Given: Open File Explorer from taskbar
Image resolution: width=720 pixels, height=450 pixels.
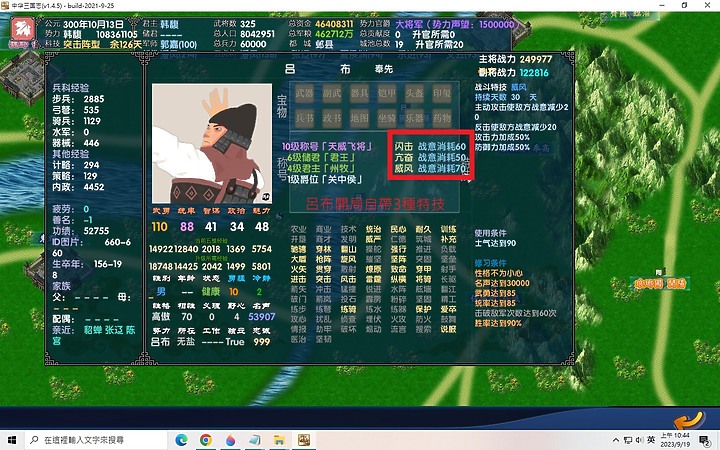Looking at the screenshot, I should [x=279, y=440].
